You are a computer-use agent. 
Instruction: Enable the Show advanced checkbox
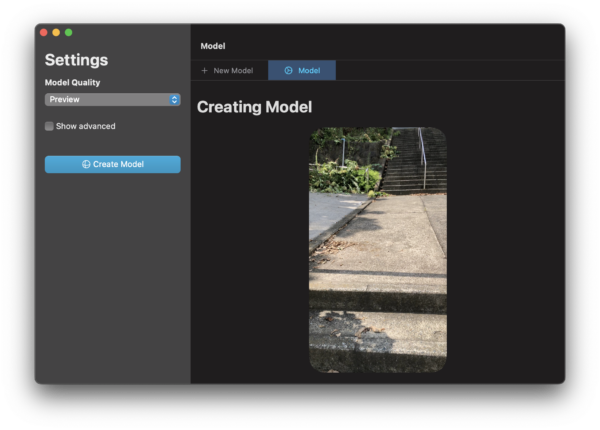pos(49,126)
